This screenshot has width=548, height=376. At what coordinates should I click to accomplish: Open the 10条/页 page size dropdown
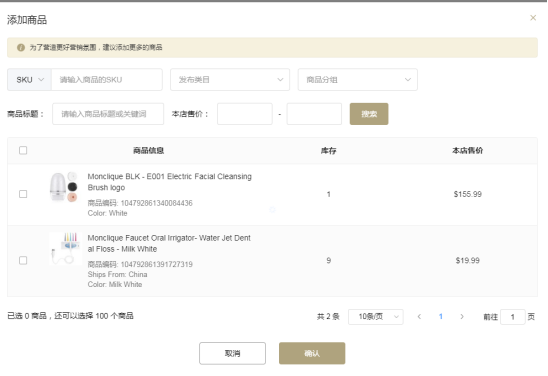376,317
